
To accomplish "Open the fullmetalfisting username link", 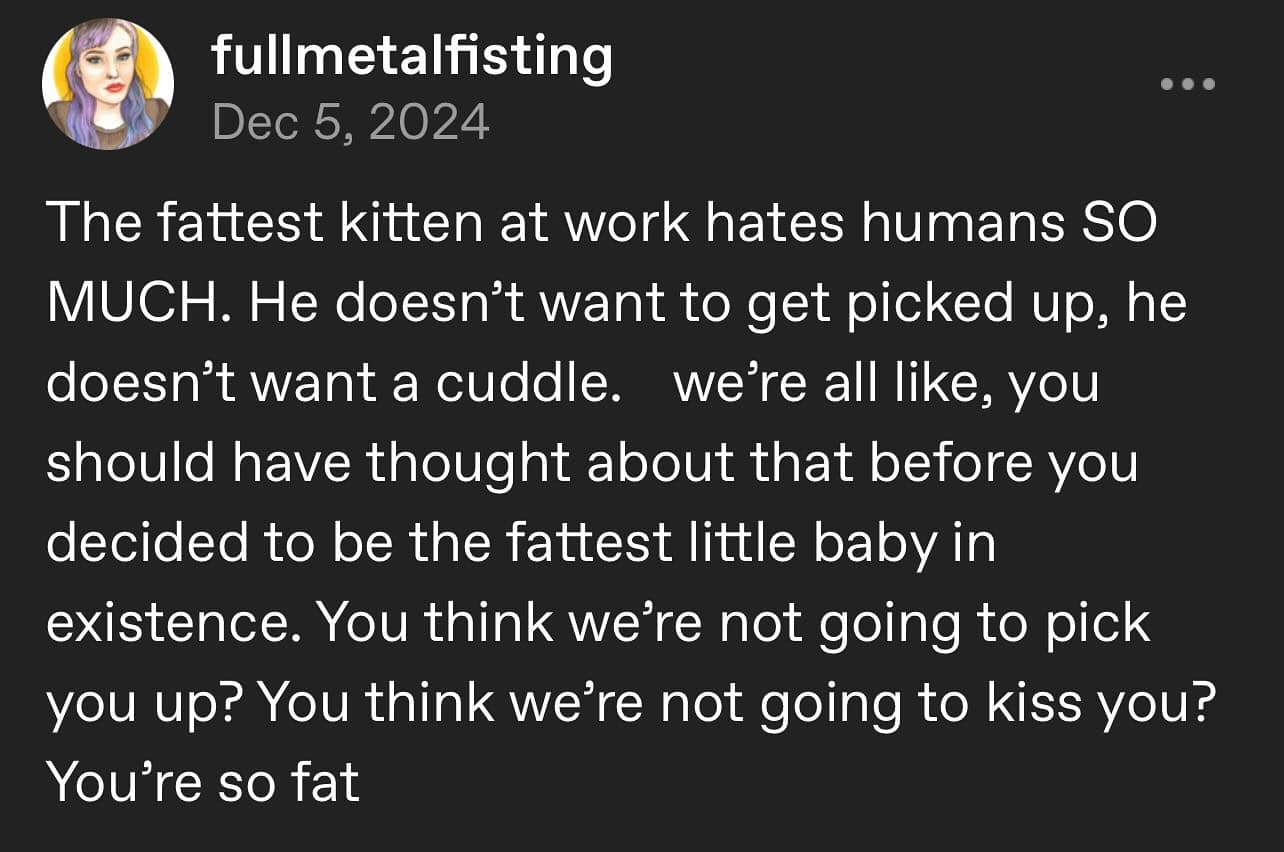I will (411, 56).
